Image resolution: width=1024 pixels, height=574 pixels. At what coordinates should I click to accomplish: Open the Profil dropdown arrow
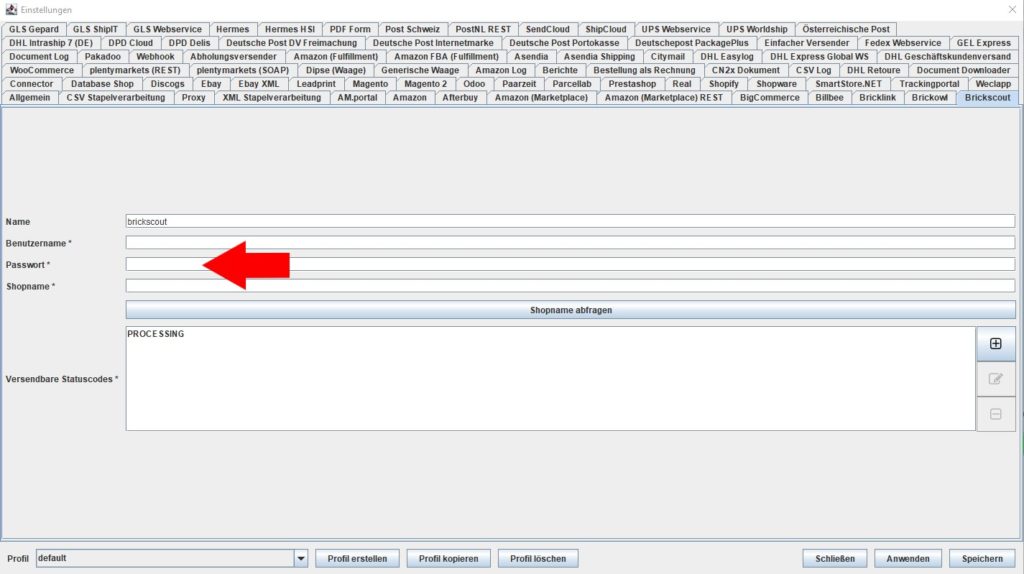(x=300, y=558)
